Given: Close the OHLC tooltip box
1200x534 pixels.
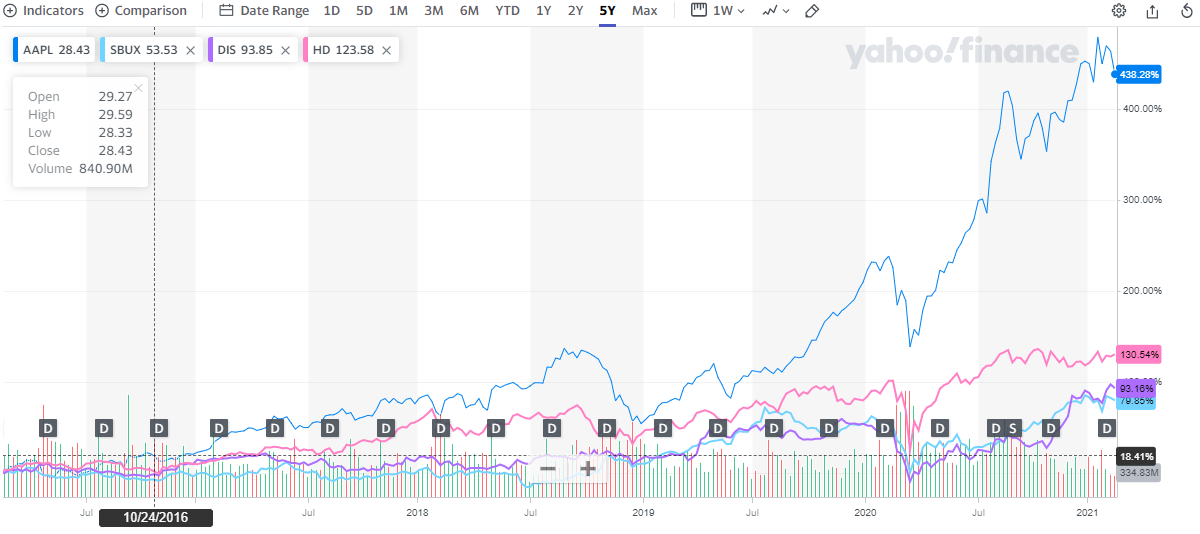Looking at the screenshot, I should (x=138, y=88).
